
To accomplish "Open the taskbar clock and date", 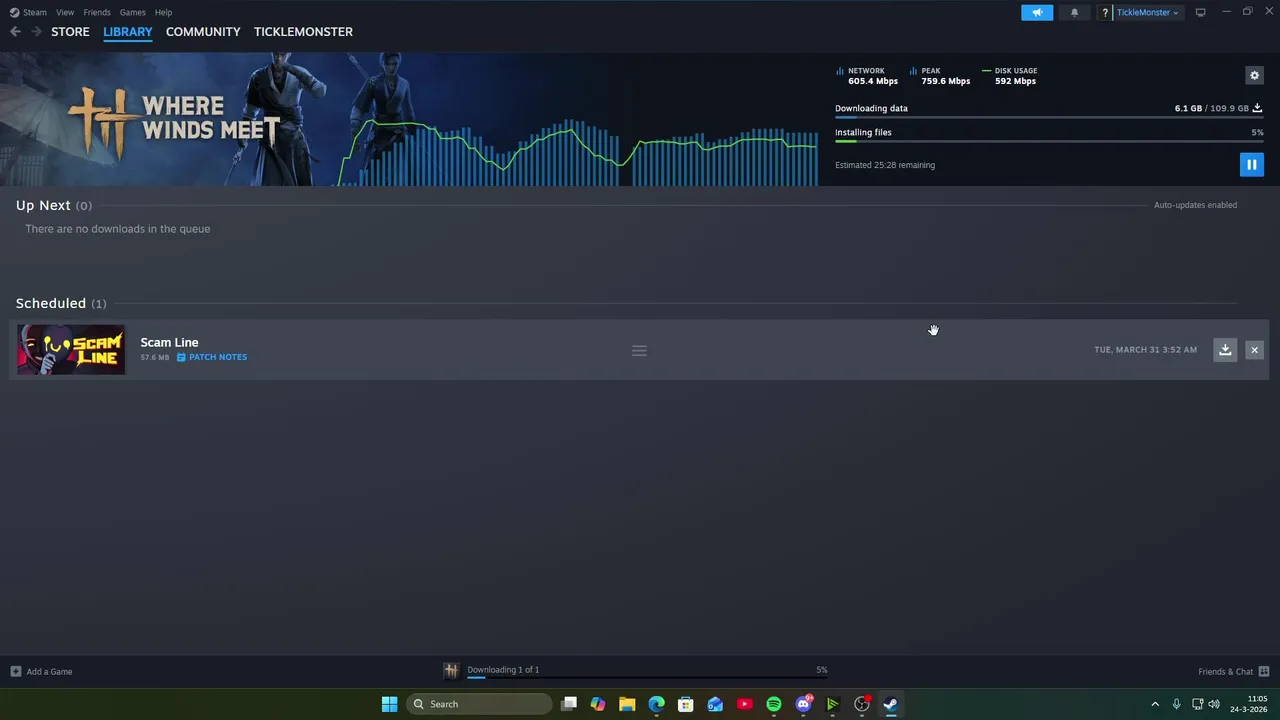I will point(1248,704).
